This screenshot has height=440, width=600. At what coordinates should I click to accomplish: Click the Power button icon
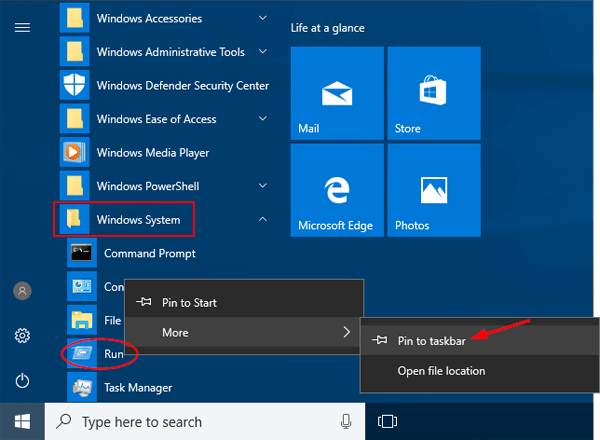point(22,380)
